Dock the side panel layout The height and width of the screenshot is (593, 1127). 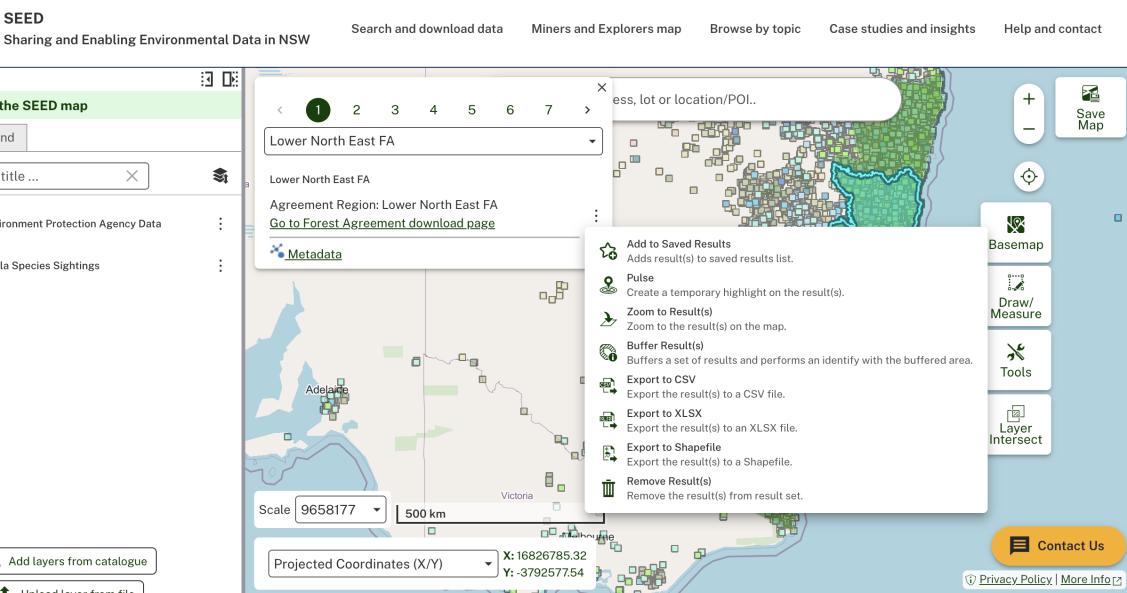(x=230, y=79)
